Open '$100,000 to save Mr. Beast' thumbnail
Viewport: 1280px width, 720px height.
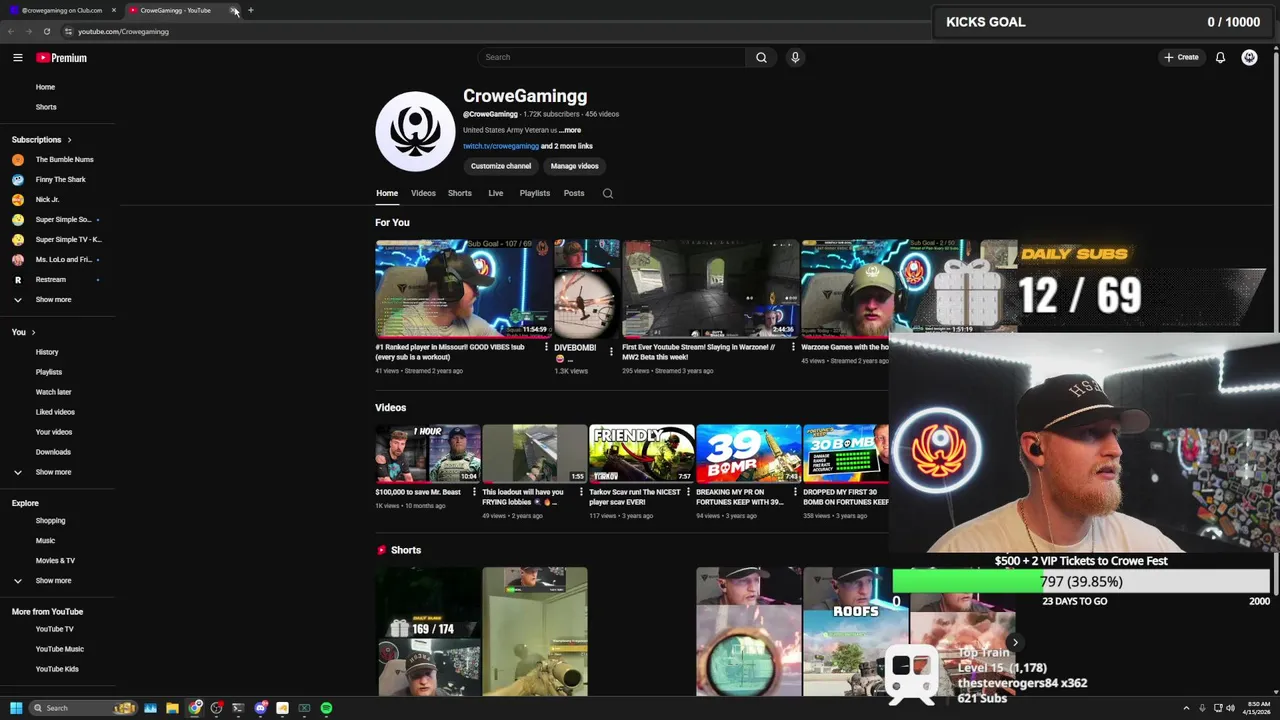pos(427,454)
